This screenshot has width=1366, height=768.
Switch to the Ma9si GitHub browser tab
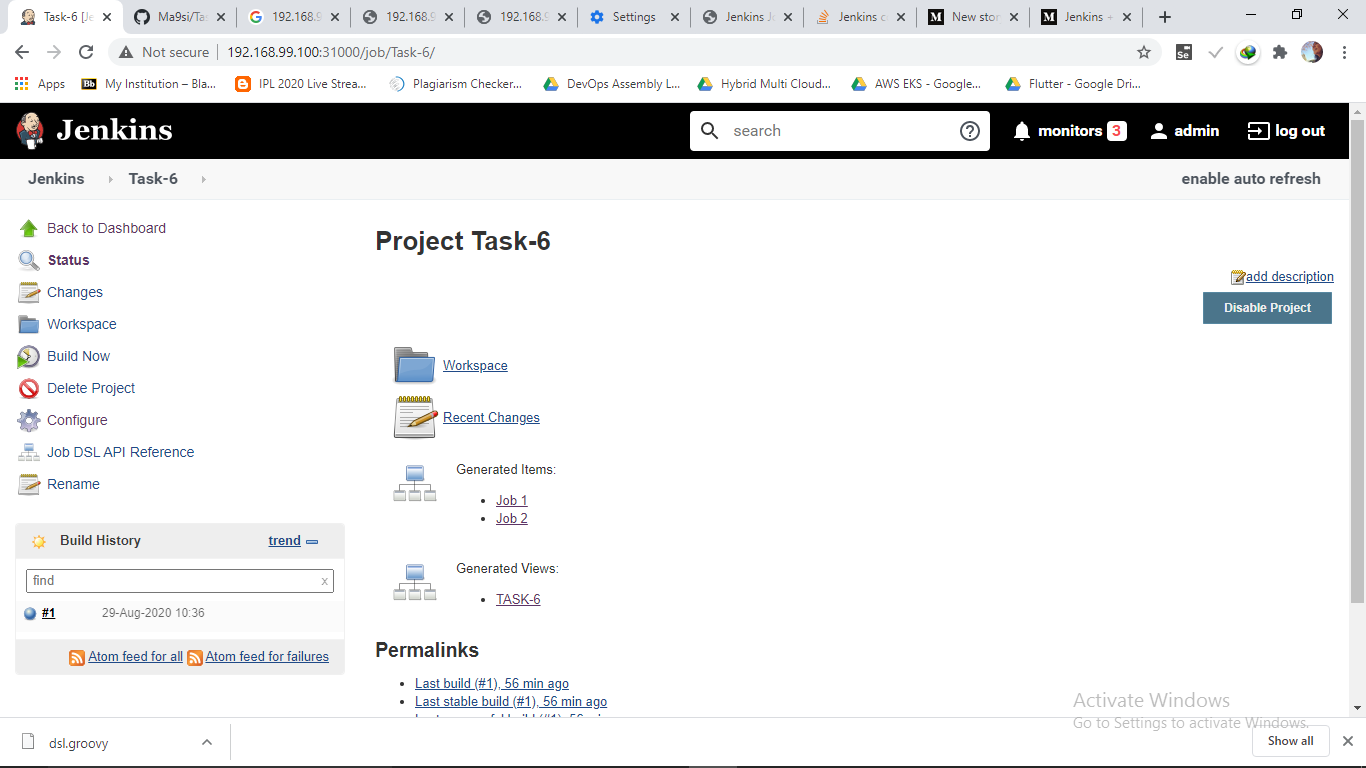(179, 17)
